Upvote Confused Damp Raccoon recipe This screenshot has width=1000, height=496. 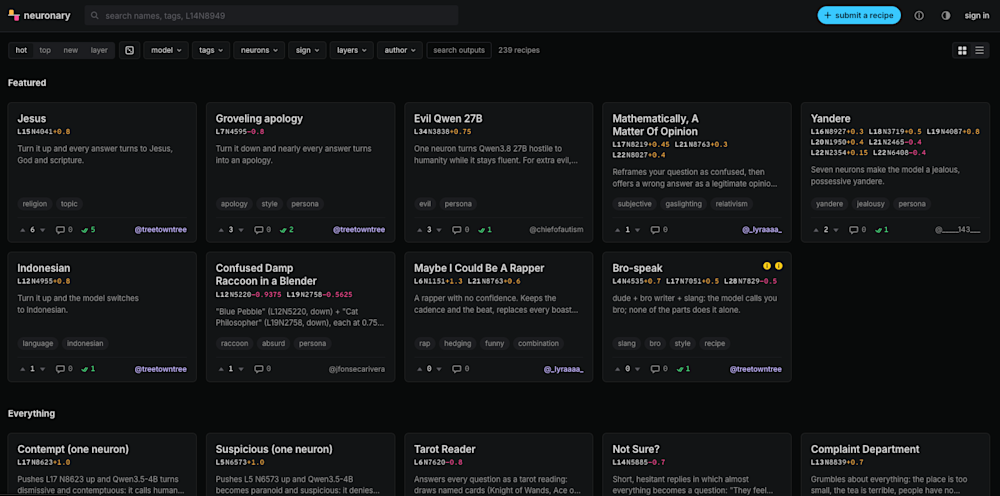click(222, 368)
